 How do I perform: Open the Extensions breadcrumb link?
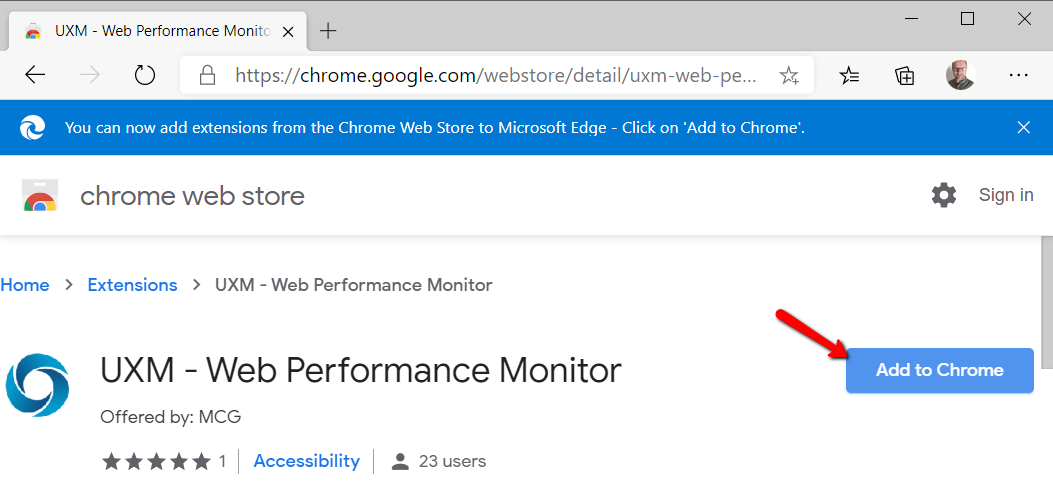pos(132,285)
